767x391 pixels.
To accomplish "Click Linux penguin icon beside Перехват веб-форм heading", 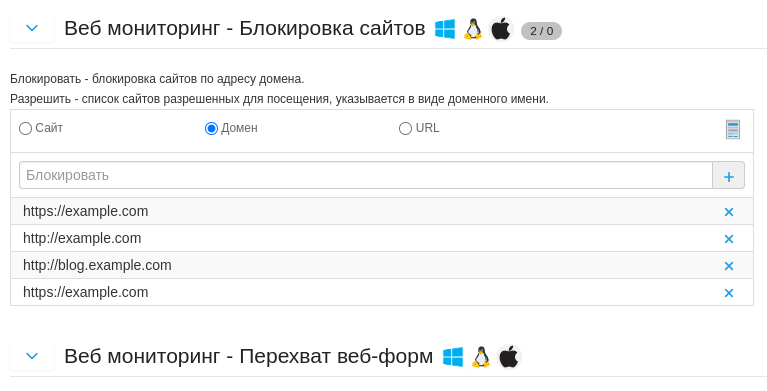I will click(x=481, y=357).
